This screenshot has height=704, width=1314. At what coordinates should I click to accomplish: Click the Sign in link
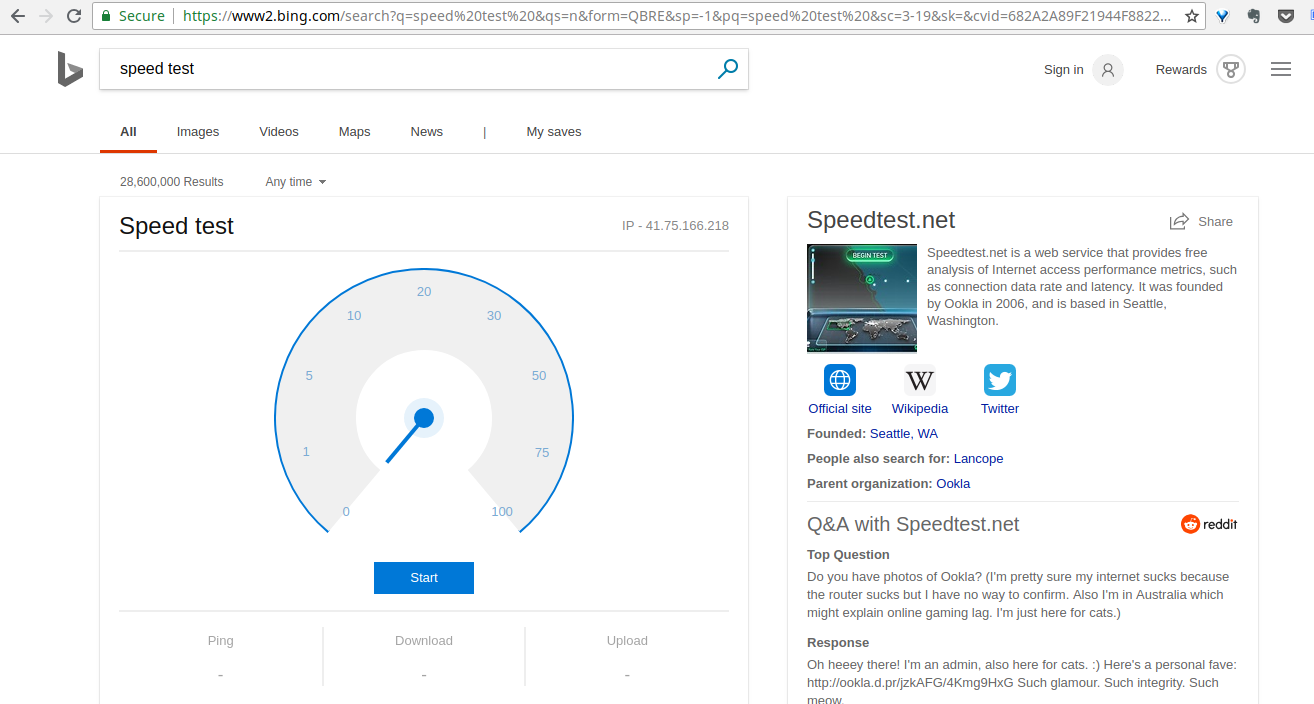[x=1063, y=70]
